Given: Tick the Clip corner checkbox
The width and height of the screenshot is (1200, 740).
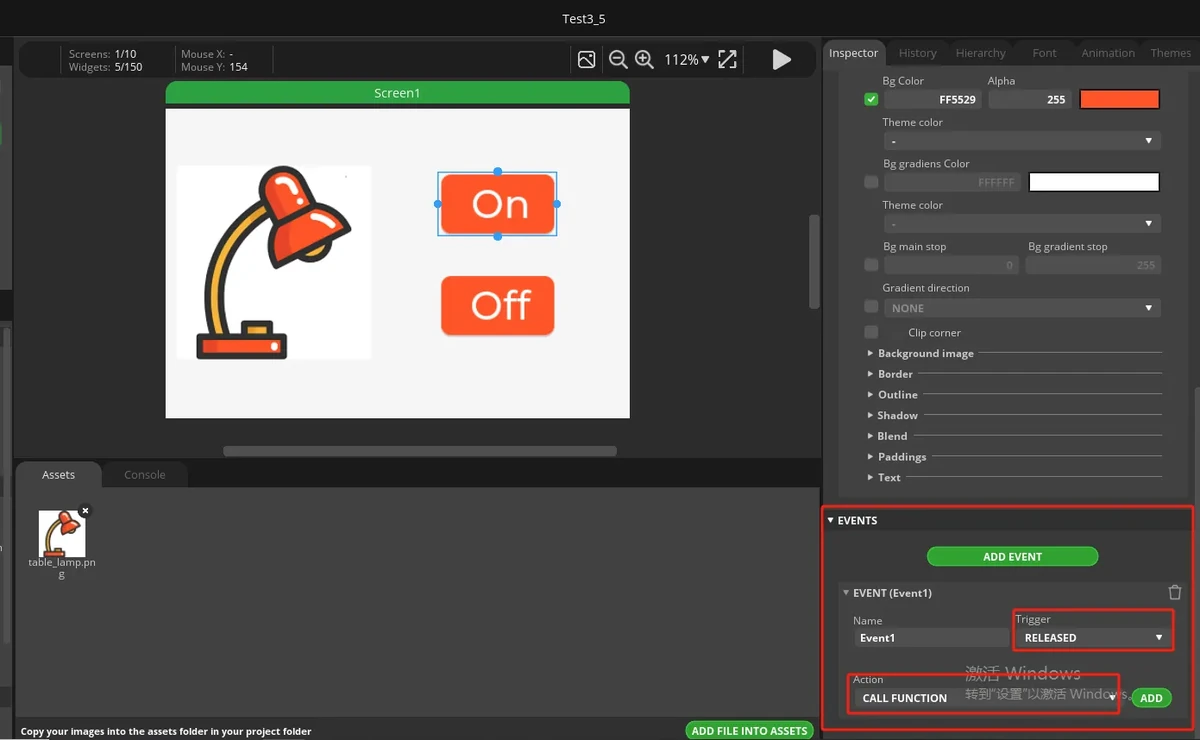Looking at the screenshot, I should tap(871, 332).
